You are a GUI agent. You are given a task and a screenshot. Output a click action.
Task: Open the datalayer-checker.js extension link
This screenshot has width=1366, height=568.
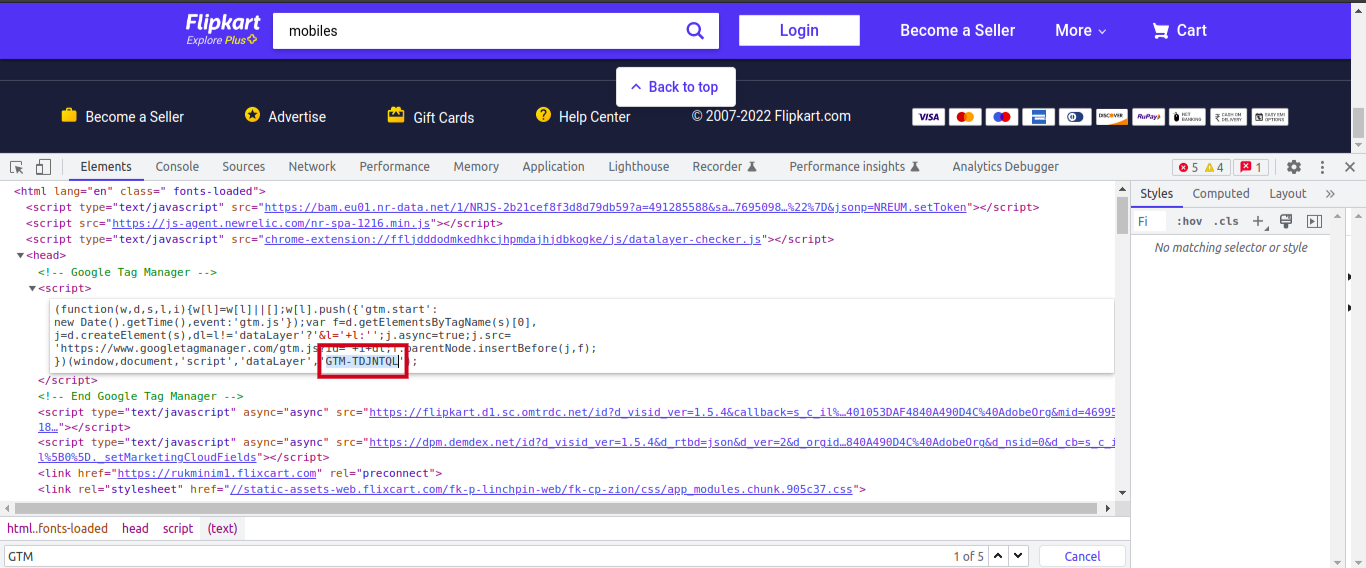click(x=513, y=239)
